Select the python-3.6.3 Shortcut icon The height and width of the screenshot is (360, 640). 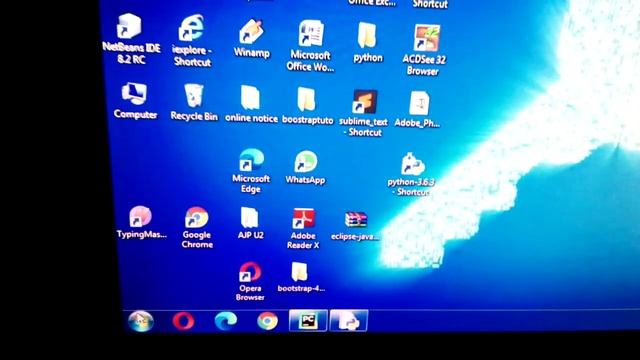point(413,164)
